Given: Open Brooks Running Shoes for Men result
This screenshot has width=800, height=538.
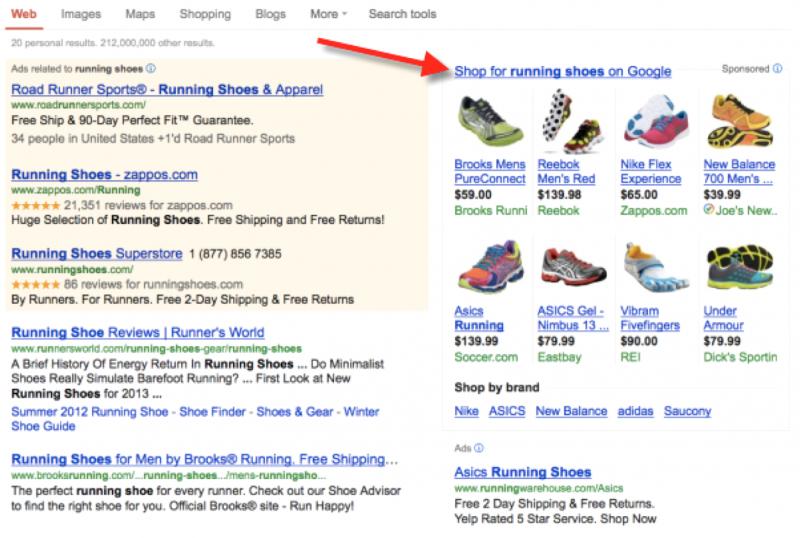Looking at the screenshot, I should click(x=204, y=459).
